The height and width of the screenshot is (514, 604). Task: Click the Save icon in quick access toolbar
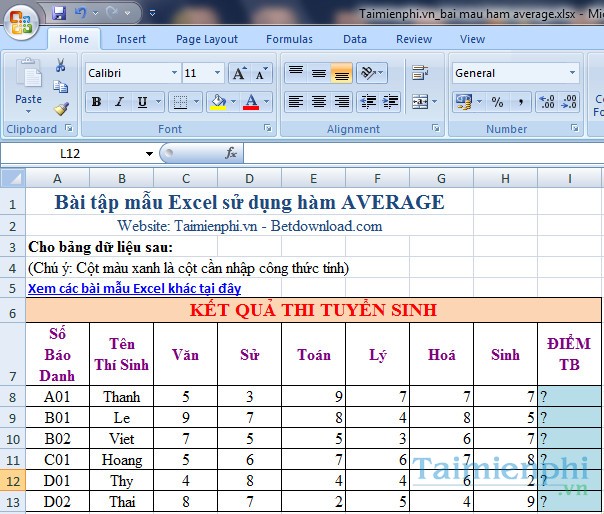(x=59, y=14)
